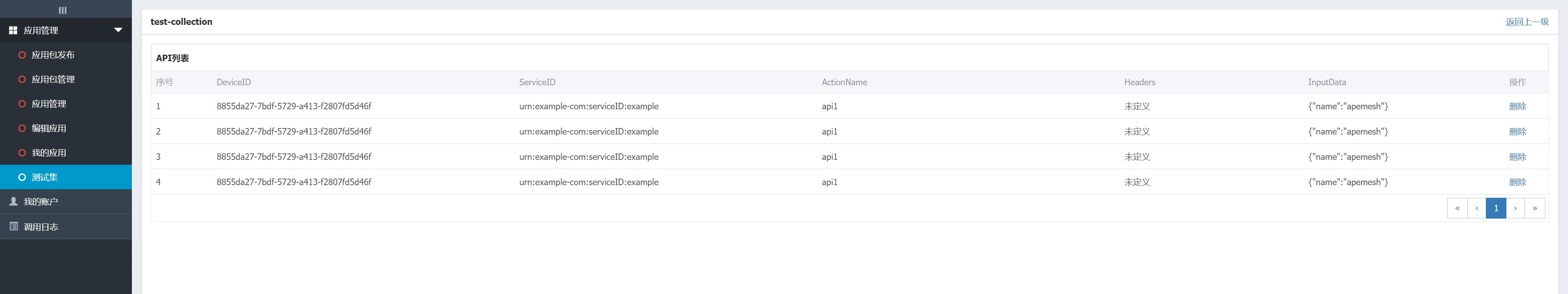Delete API row 4 via 删除
Viewport: 1568px width, 294px height.
(x=1517, y=182)
